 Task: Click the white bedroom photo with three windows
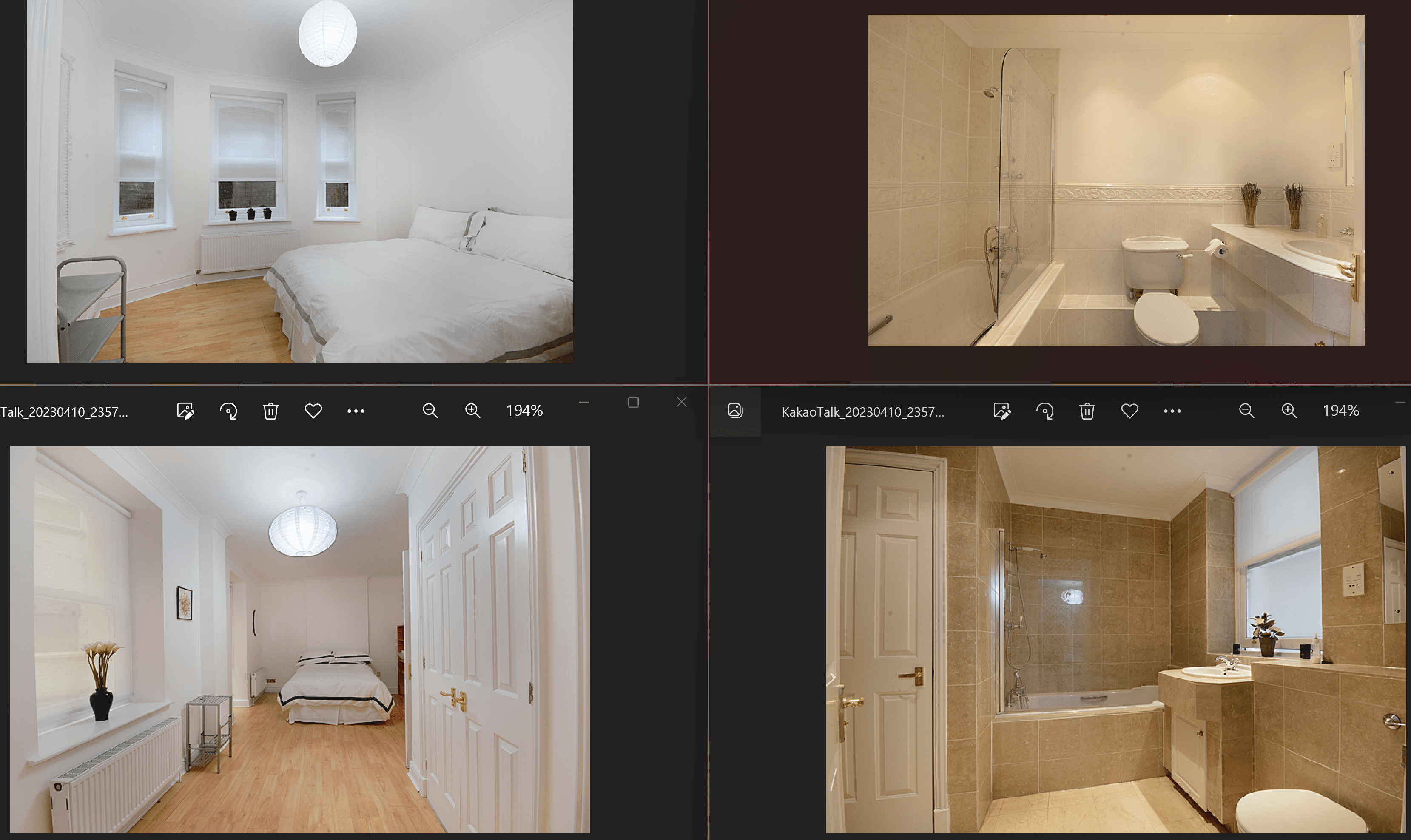(x=299, y=181)
